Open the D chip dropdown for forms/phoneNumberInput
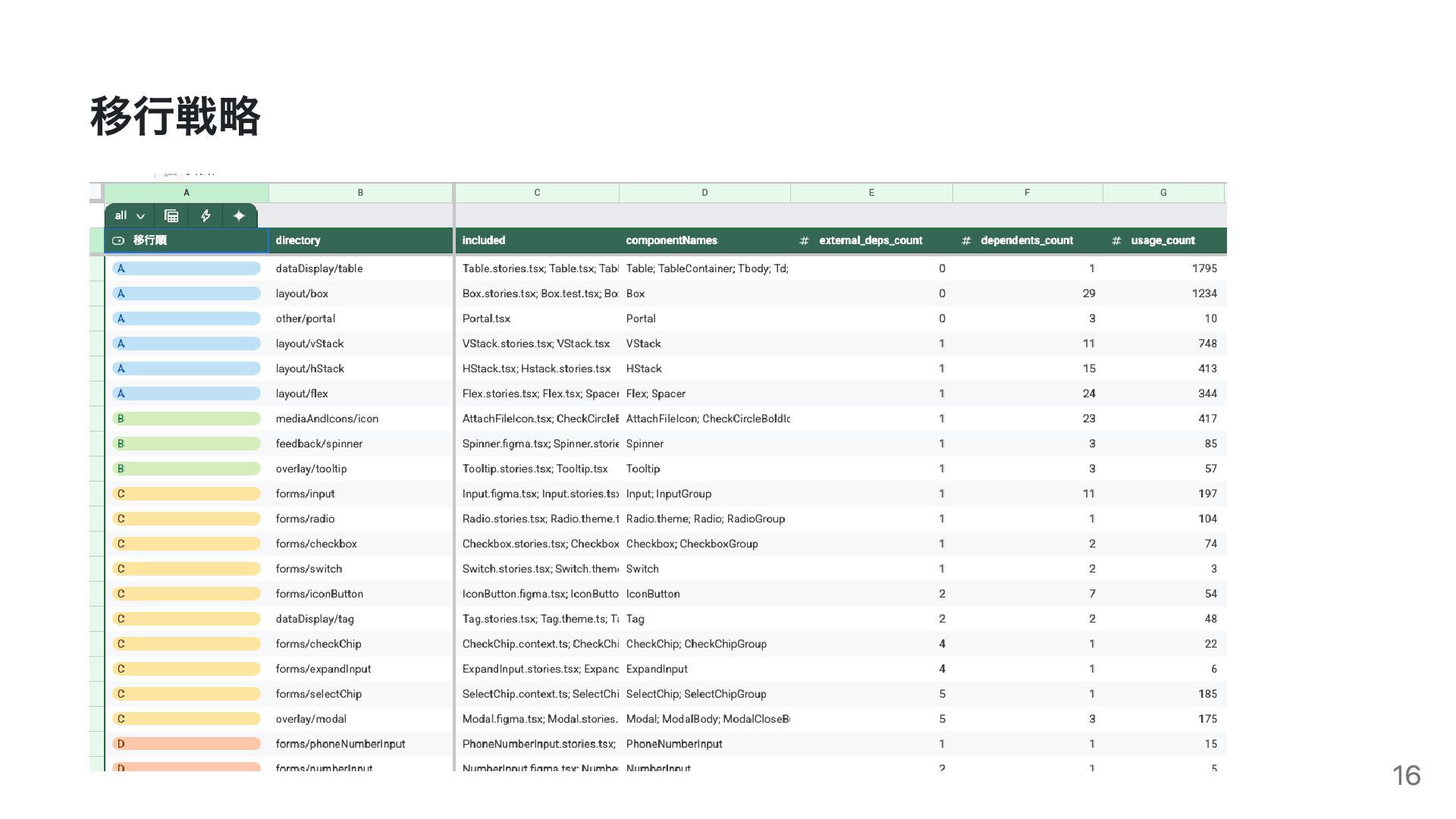Image resolution: width=1456 pixels, height=819 pixels. coord(186,744)
